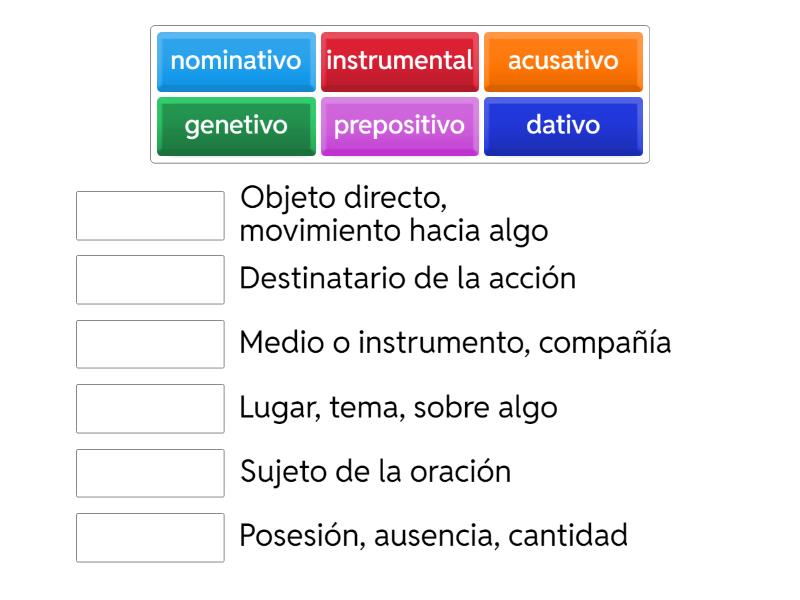Click the orange 'acusativo' tile
This screenshot has width=800, height=600.
[563, 61]
